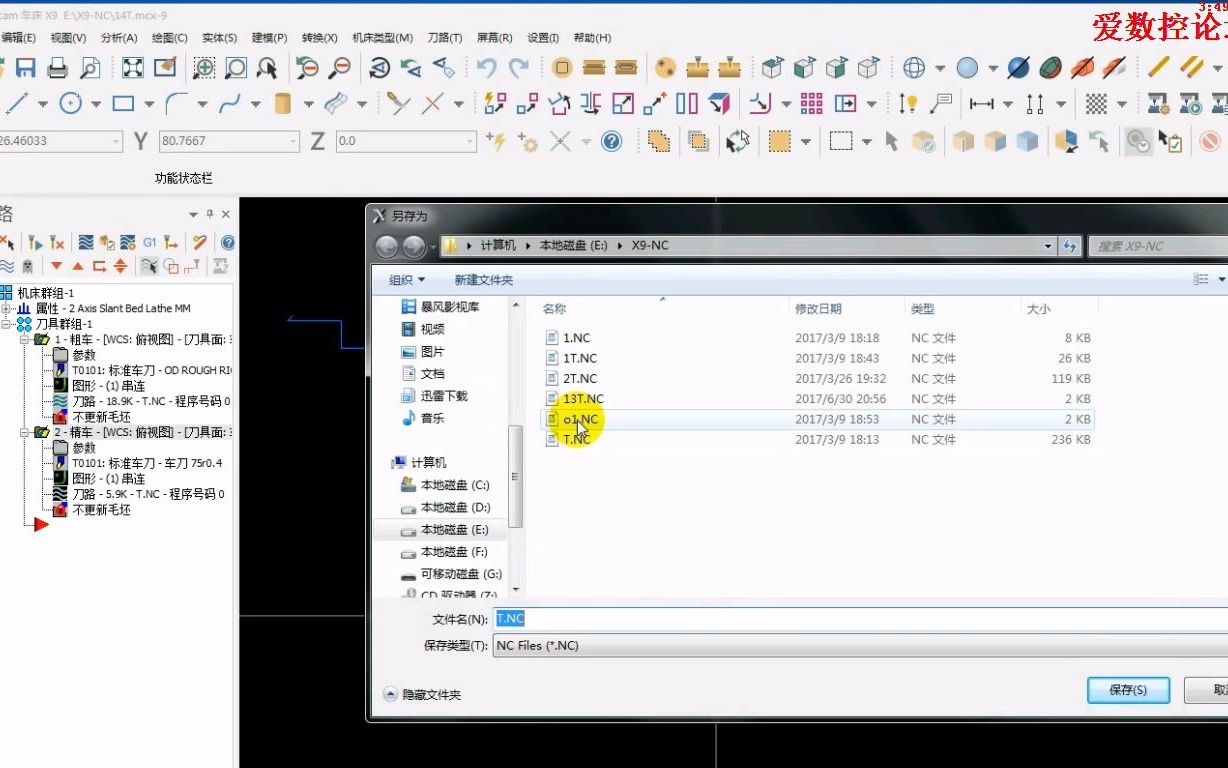Open the 机床类型(M) menu
The image size is (1228, 768).
pos(382,38)
